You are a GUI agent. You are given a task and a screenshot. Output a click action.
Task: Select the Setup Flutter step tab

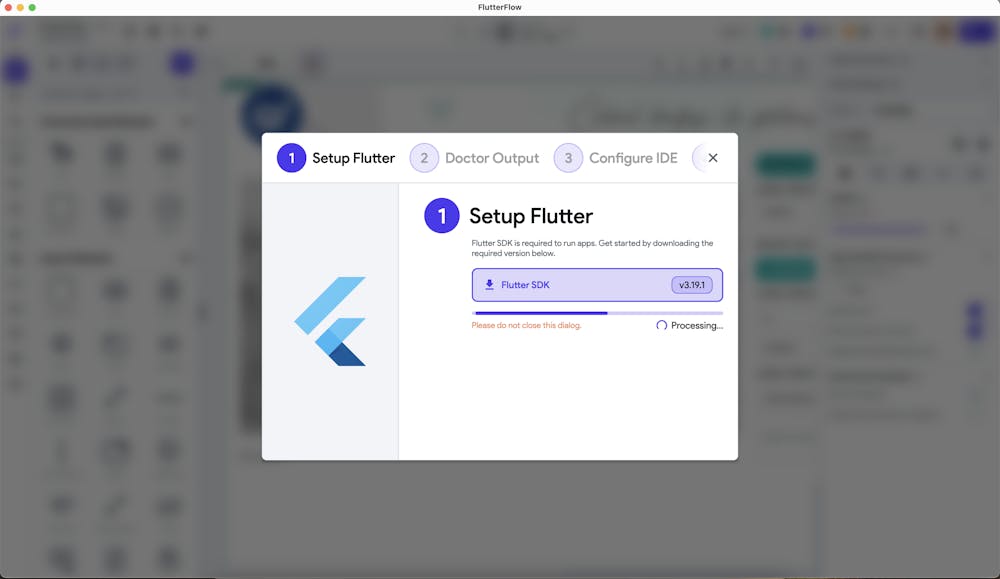coord(336,158)
